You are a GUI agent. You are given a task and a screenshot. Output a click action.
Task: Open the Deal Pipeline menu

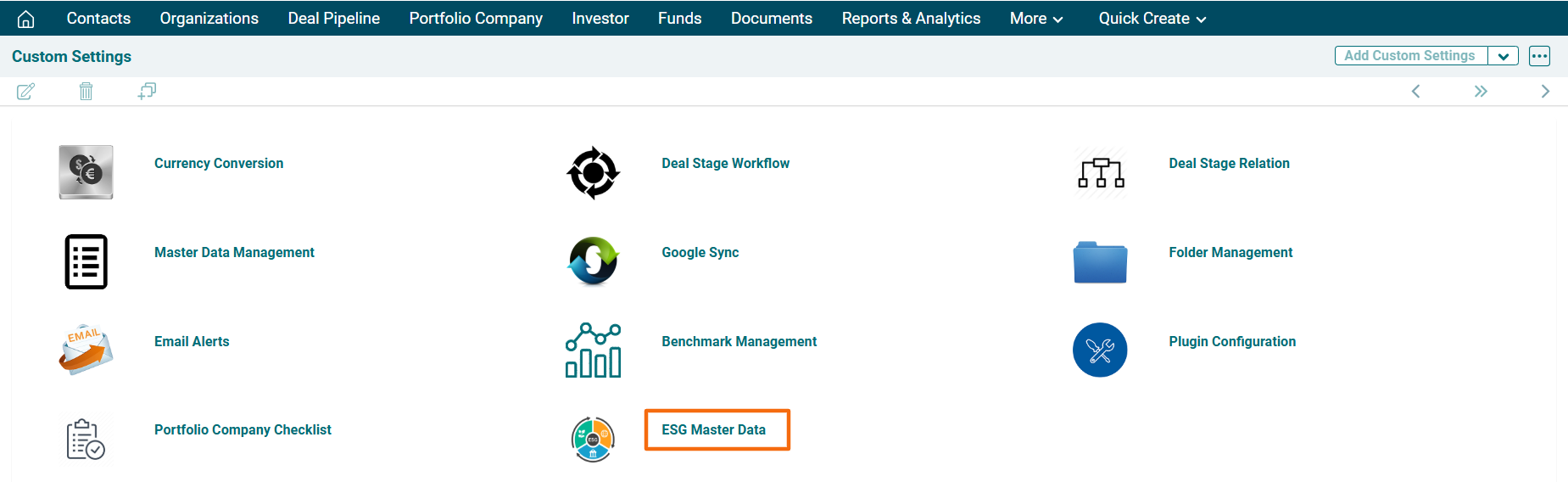click(x=333, y=19)
